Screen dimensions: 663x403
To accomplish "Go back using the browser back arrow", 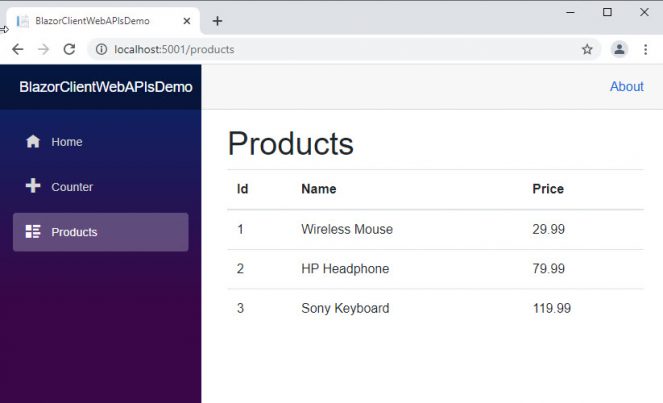I will pyautogui.click(x=18, y=49).
